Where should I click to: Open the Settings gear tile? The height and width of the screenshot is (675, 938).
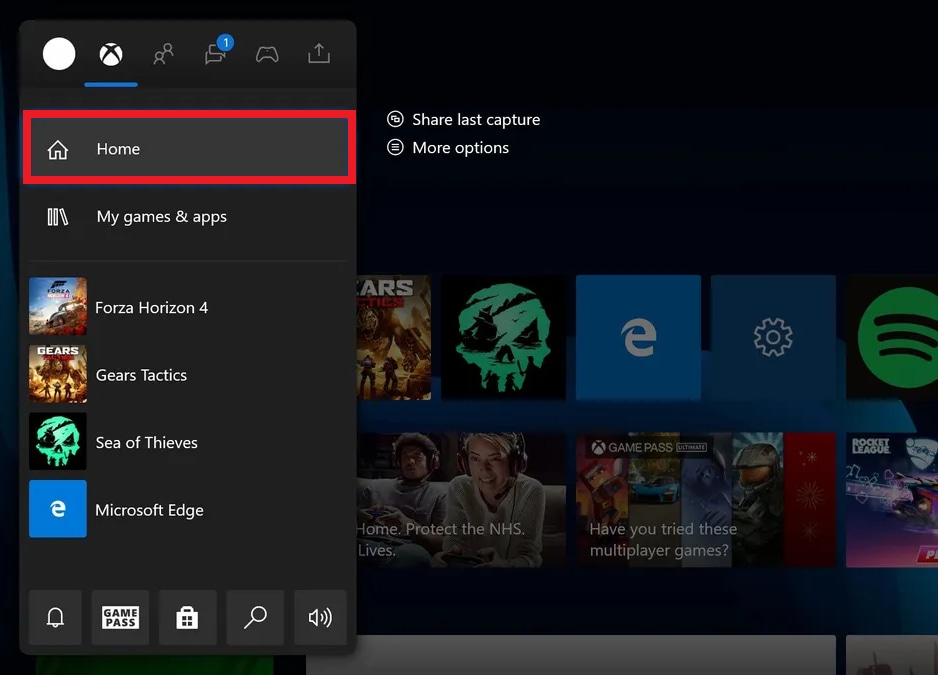tap(773, 337)
